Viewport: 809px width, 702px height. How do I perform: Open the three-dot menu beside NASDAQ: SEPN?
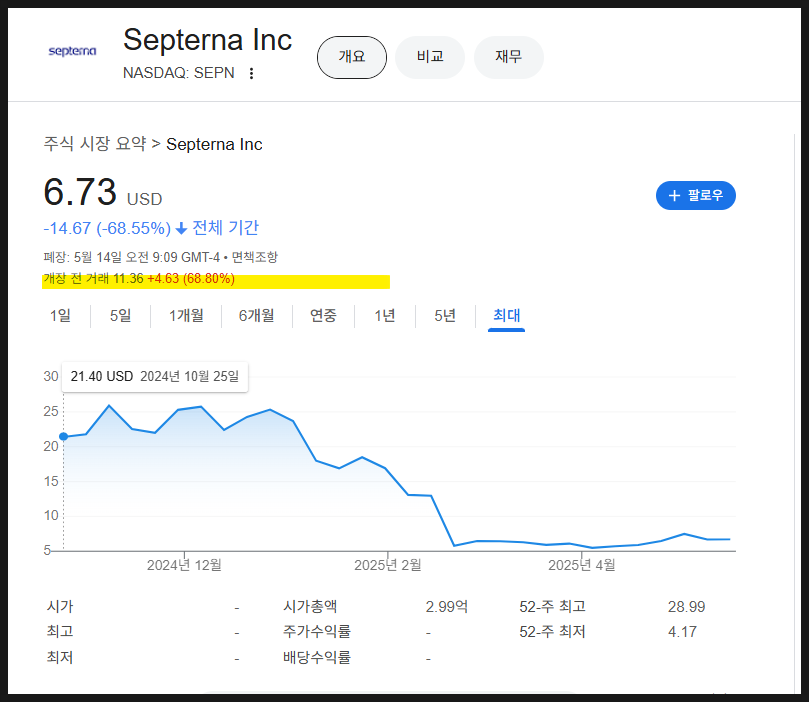point(251,73)
